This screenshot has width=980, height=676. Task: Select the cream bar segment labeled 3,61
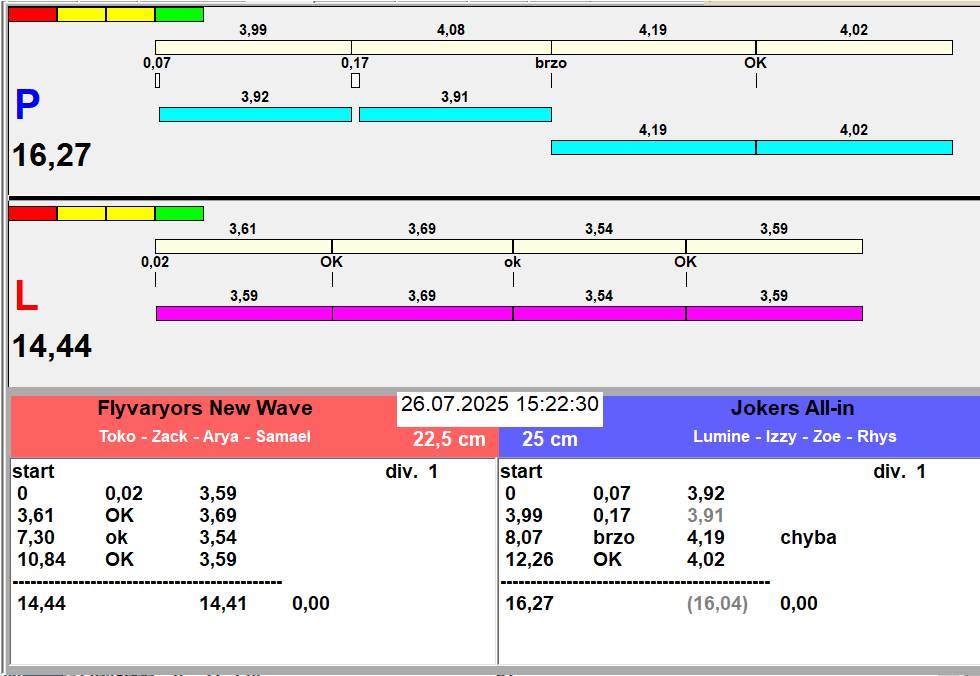[x=243, y=246]
